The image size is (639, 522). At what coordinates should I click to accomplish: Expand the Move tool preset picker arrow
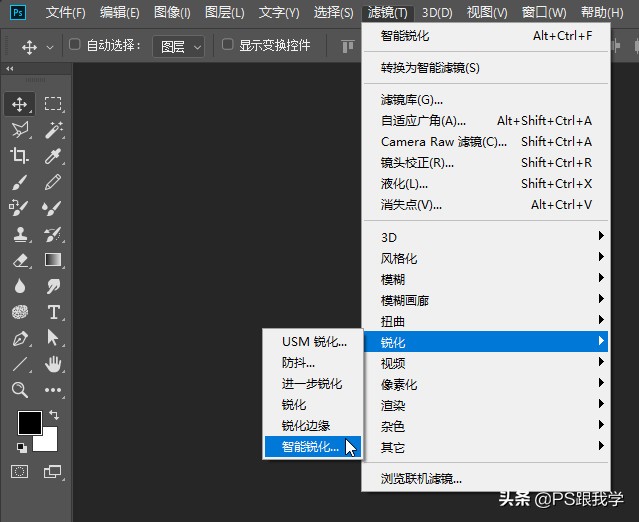point(50,47)
